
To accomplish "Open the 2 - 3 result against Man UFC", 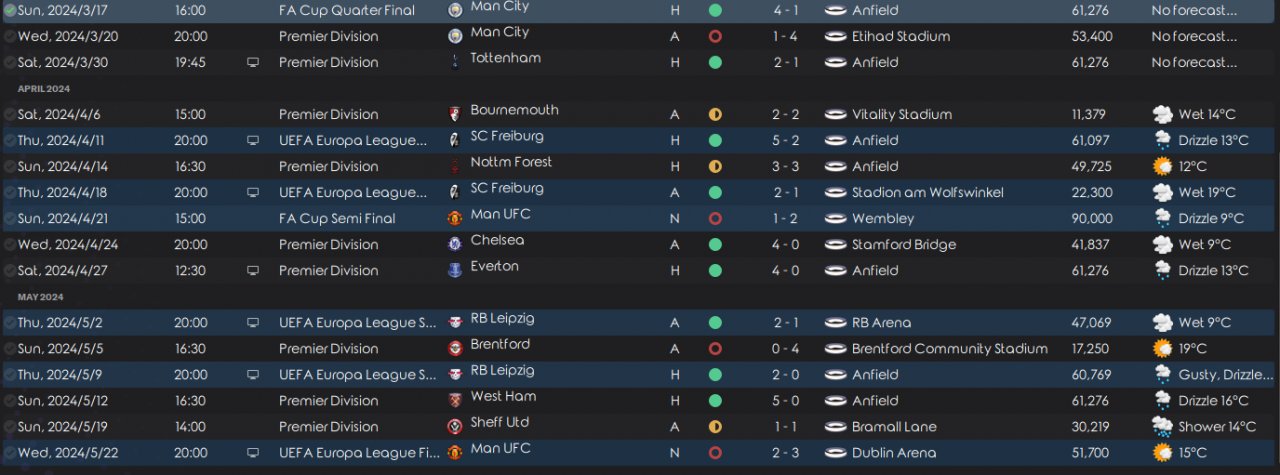I will pyautogui.click(x=784, y=452).
